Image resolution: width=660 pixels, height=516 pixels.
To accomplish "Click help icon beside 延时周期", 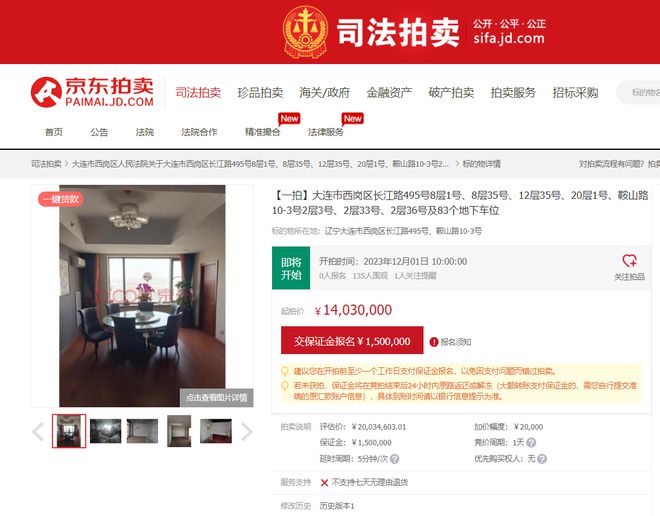I will click(x=394, y=459).
